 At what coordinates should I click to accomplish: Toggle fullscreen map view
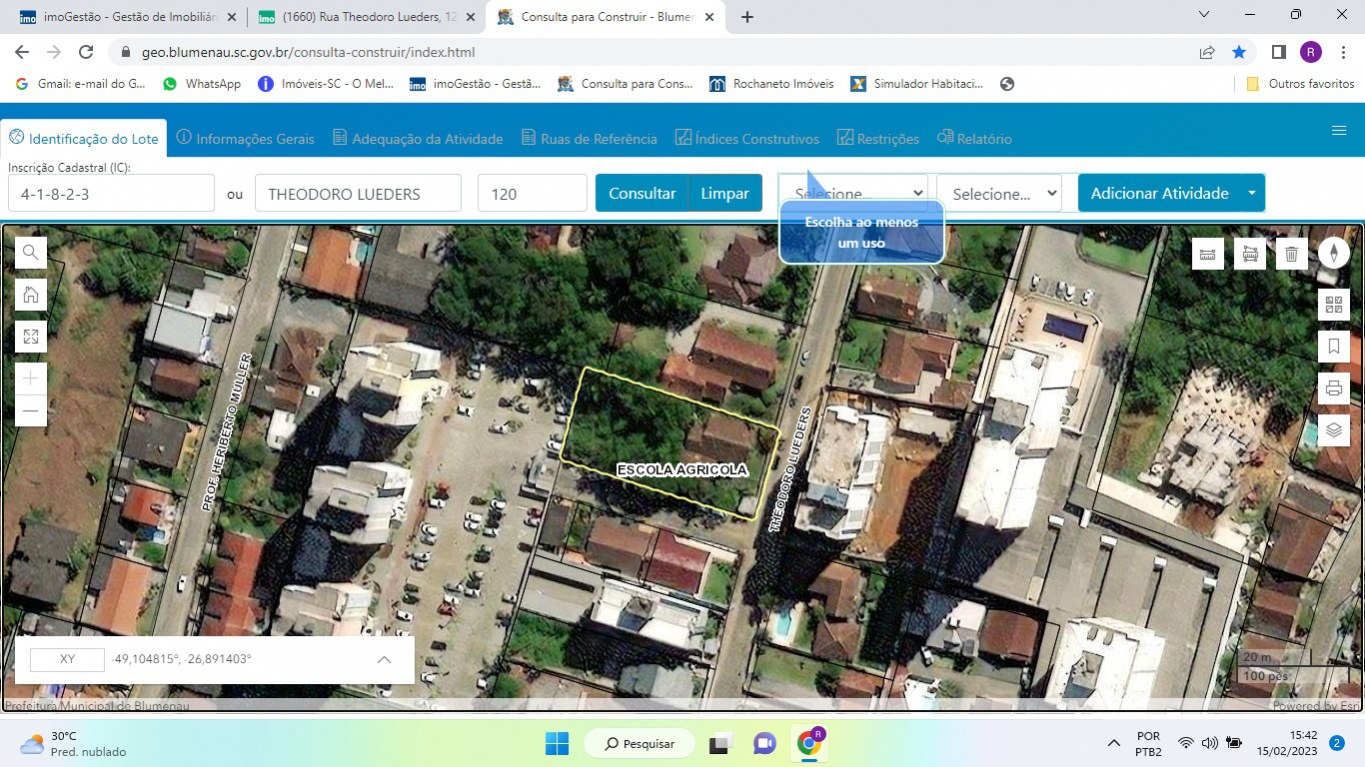(x=31, y=337)
